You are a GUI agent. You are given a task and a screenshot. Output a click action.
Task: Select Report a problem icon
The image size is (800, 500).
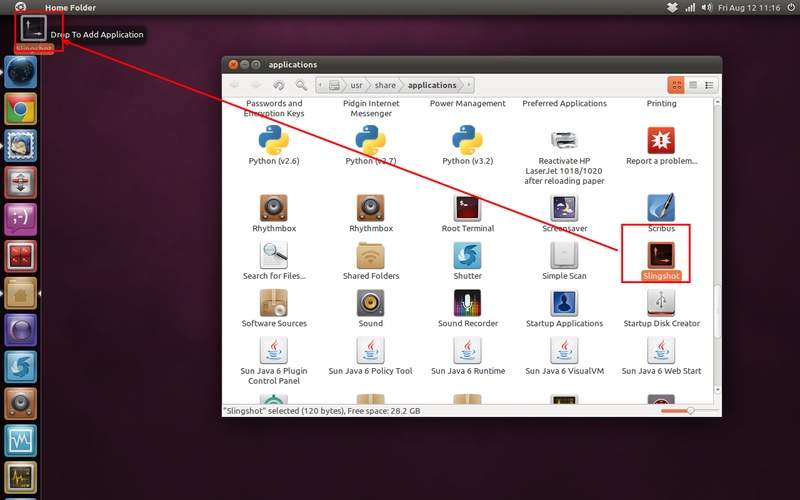(661, 140)
